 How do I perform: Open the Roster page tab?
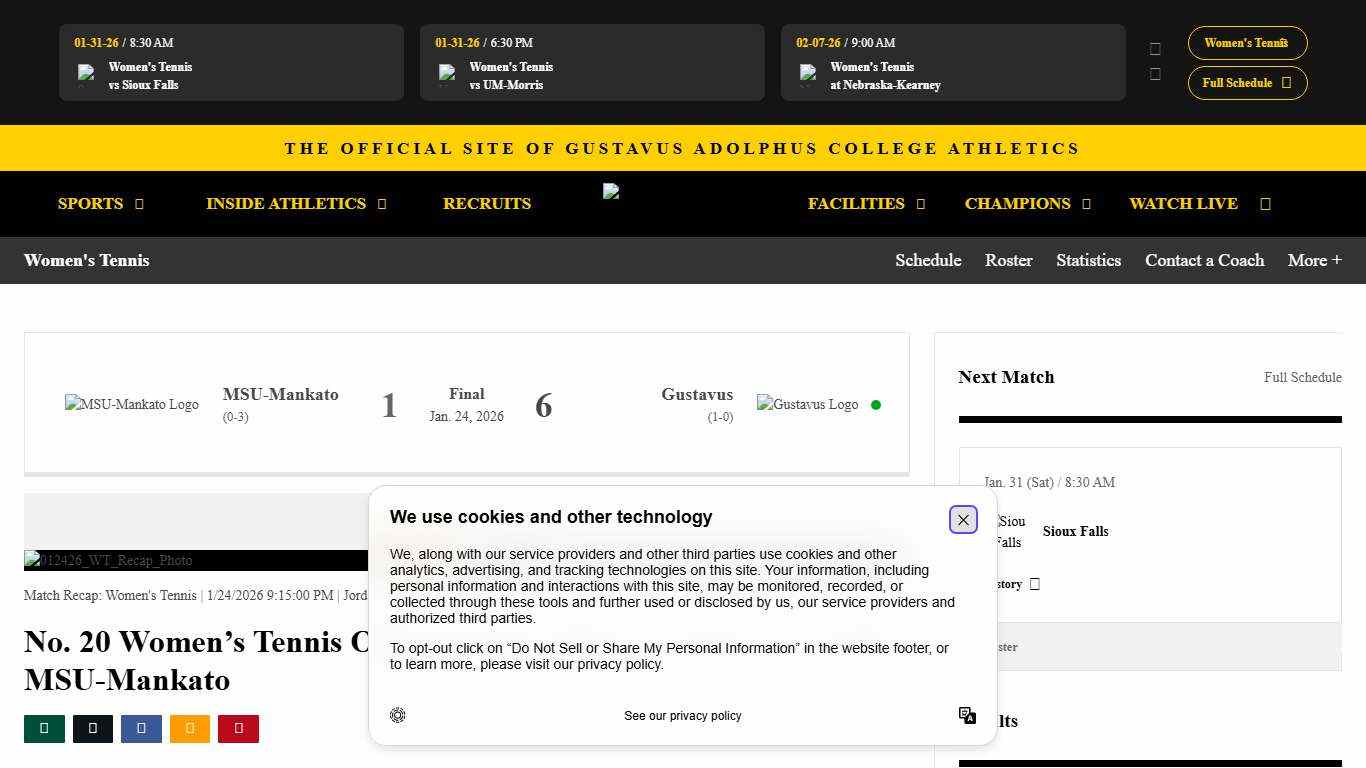tap(1008, 260)
